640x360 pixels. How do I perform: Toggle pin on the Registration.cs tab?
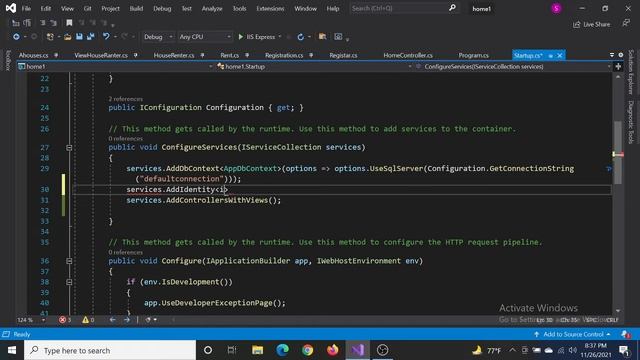click(311, 55)
